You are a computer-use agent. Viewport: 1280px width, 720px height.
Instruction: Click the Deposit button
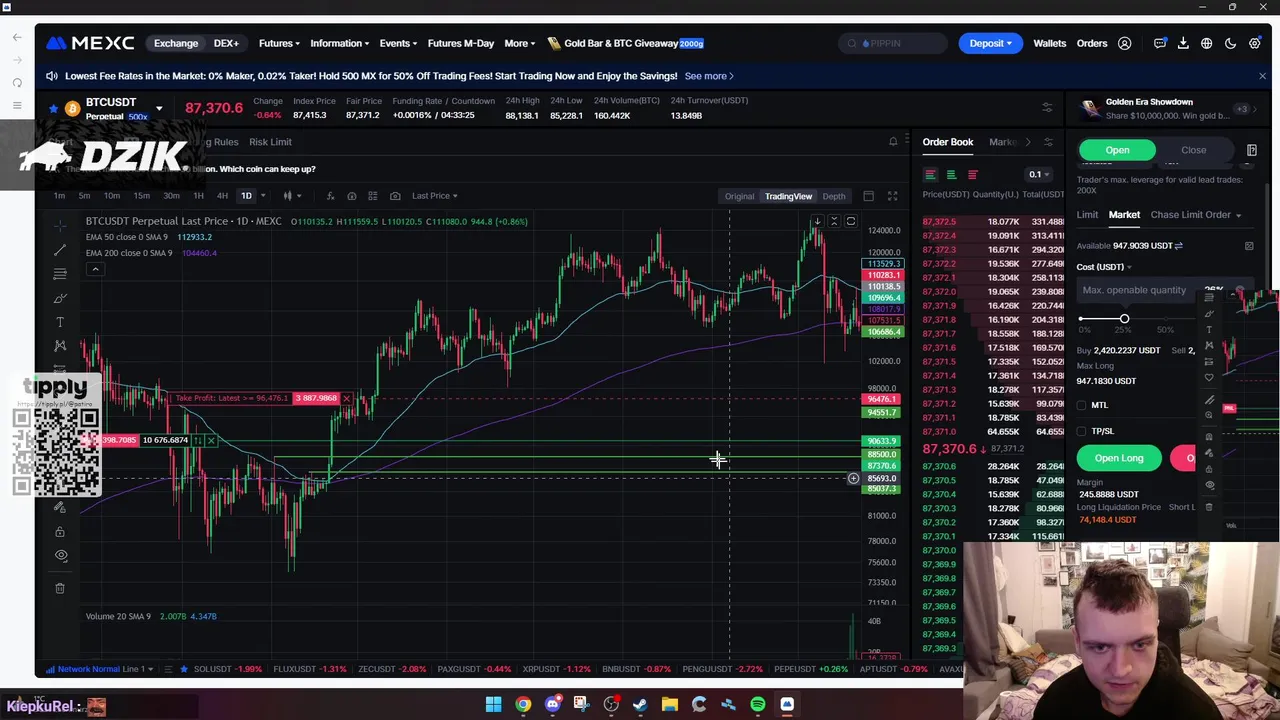(990, 43)
